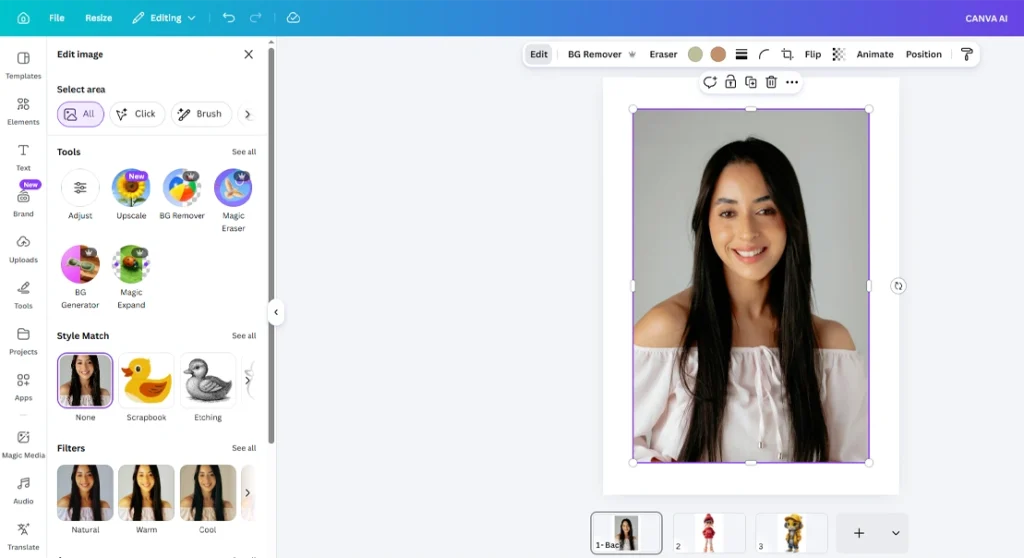Screen dimensions: 1024x558
Task: Open the Brand sidebar panel
Action: pyautogui.click(x=24, y=203)
